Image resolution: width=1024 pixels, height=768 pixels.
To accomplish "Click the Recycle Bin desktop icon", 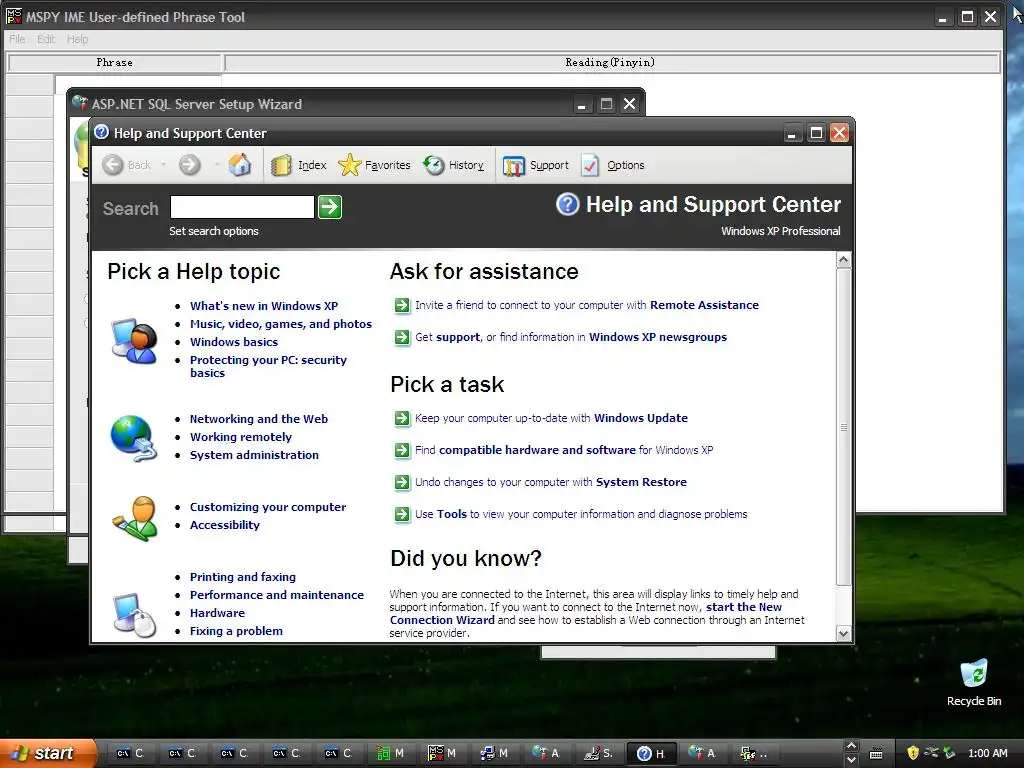I will click(x=974, y=683).
